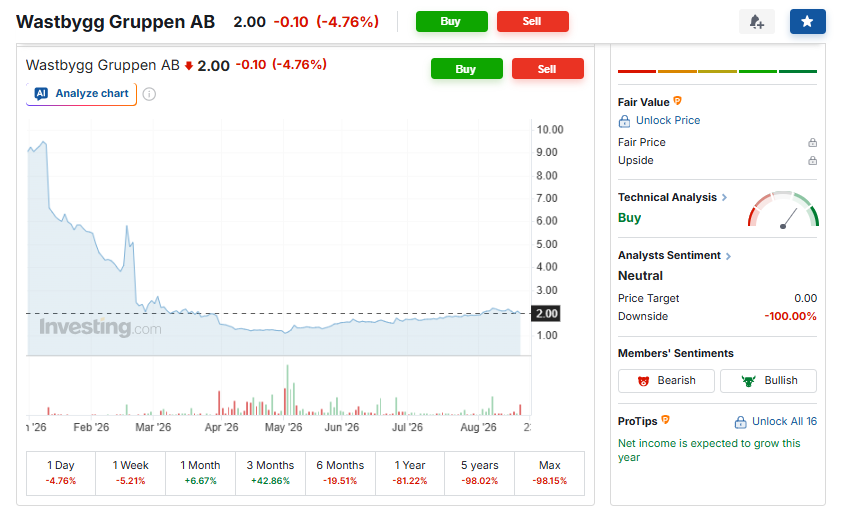The width and height of the screenshot is (846, 521).
Task: Open the Analyze chart button
Action: tap(81, 94)
